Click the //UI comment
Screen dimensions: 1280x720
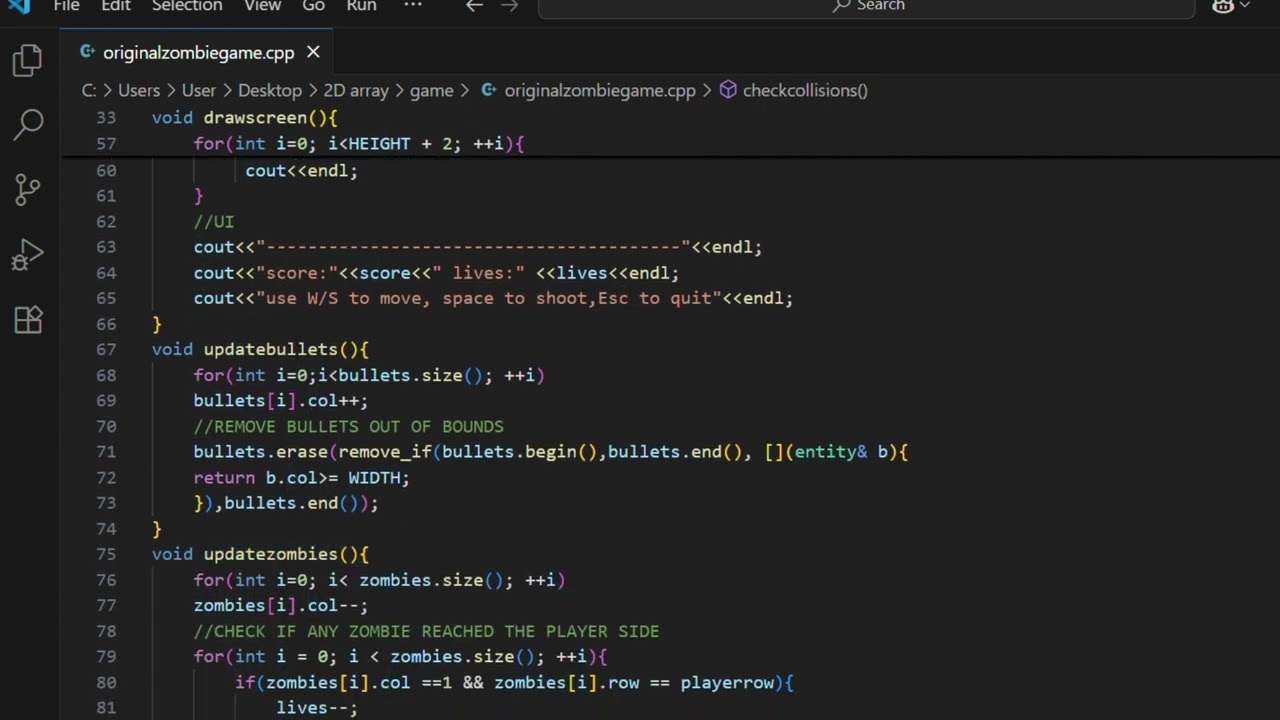coord(214,221)
